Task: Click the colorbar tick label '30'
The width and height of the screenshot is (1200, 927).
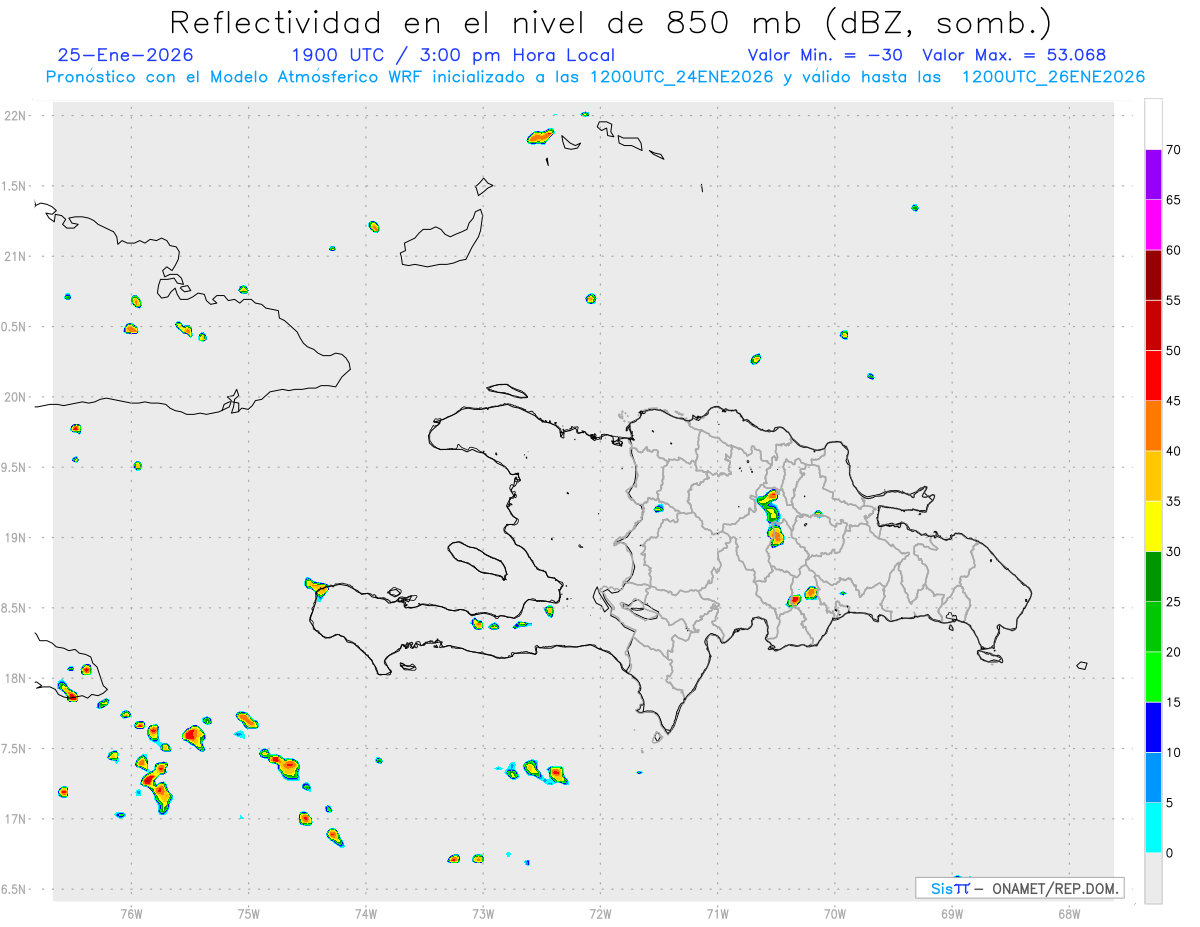Action: [1173, 552]
